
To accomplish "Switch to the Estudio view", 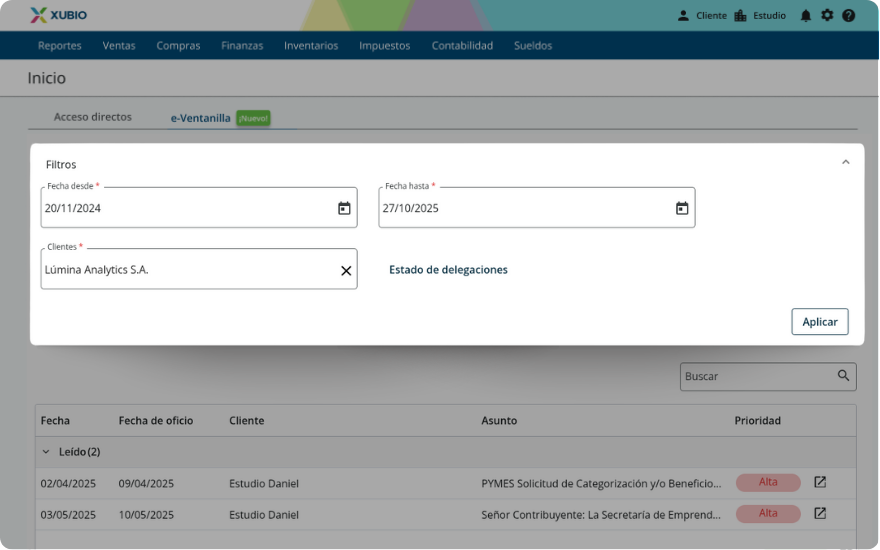I will [760, 16].
